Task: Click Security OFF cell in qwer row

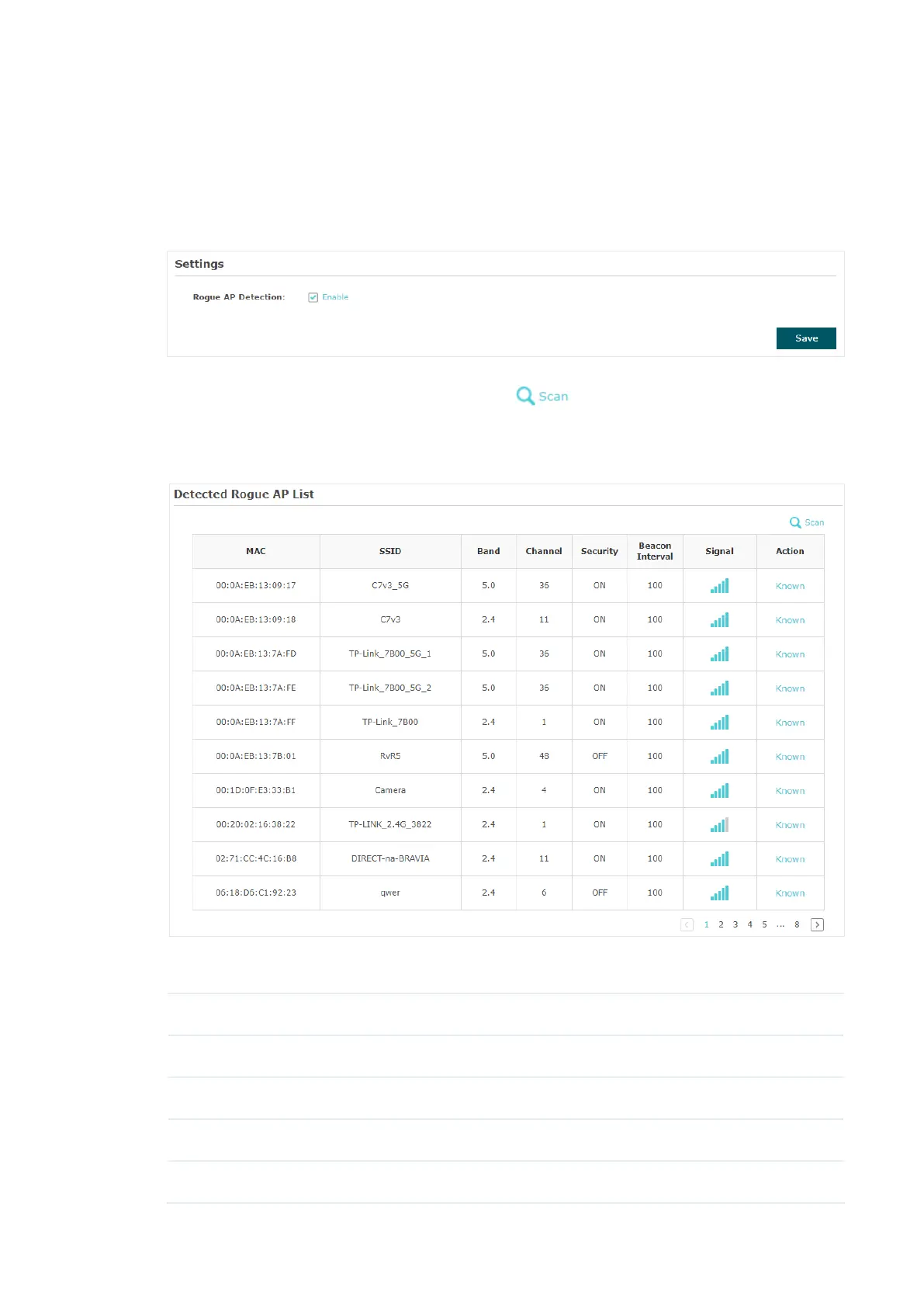Action: click(x=600, y=893)
